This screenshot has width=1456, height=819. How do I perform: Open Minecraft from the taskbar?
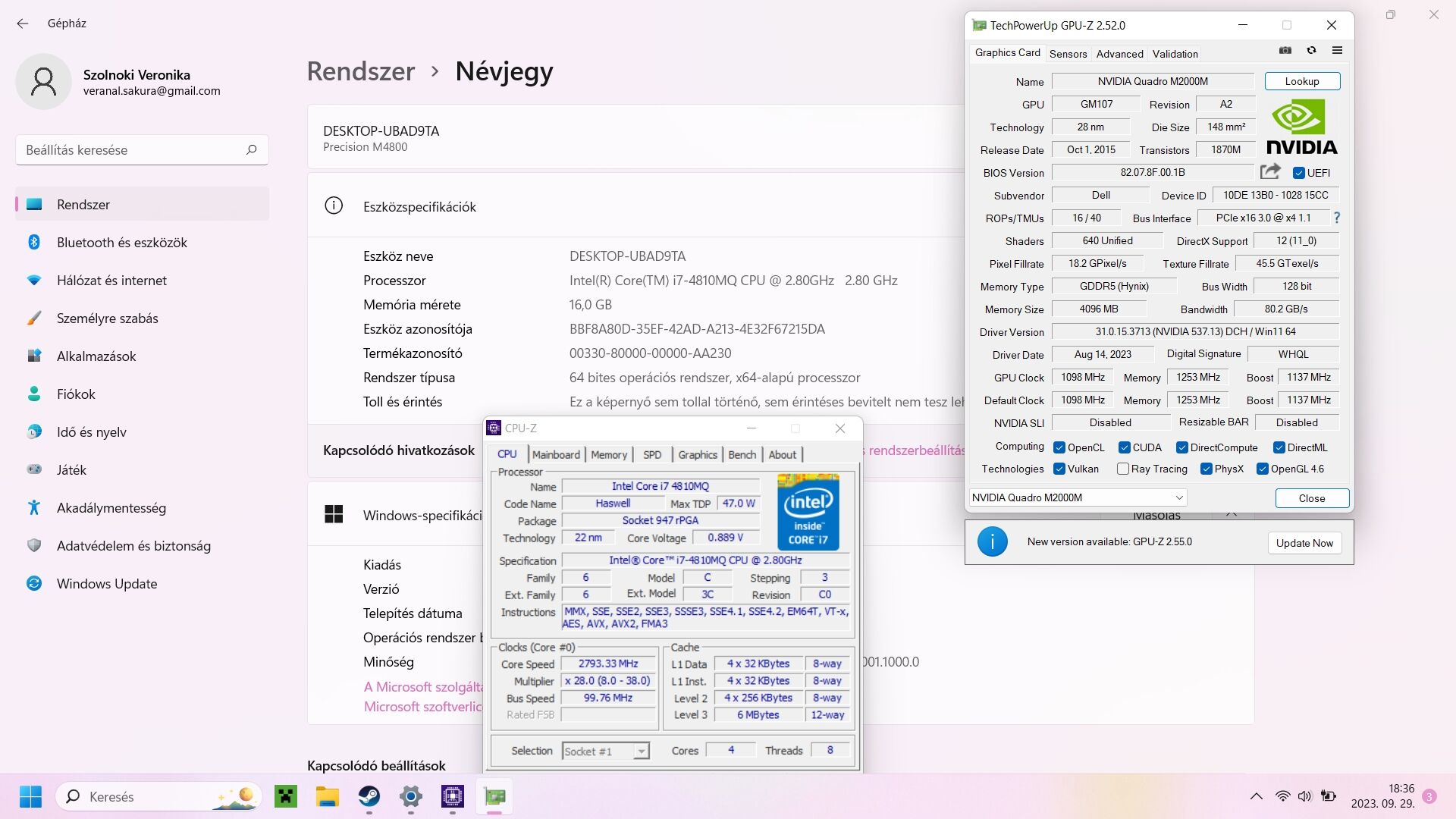[x=286, y=796]
